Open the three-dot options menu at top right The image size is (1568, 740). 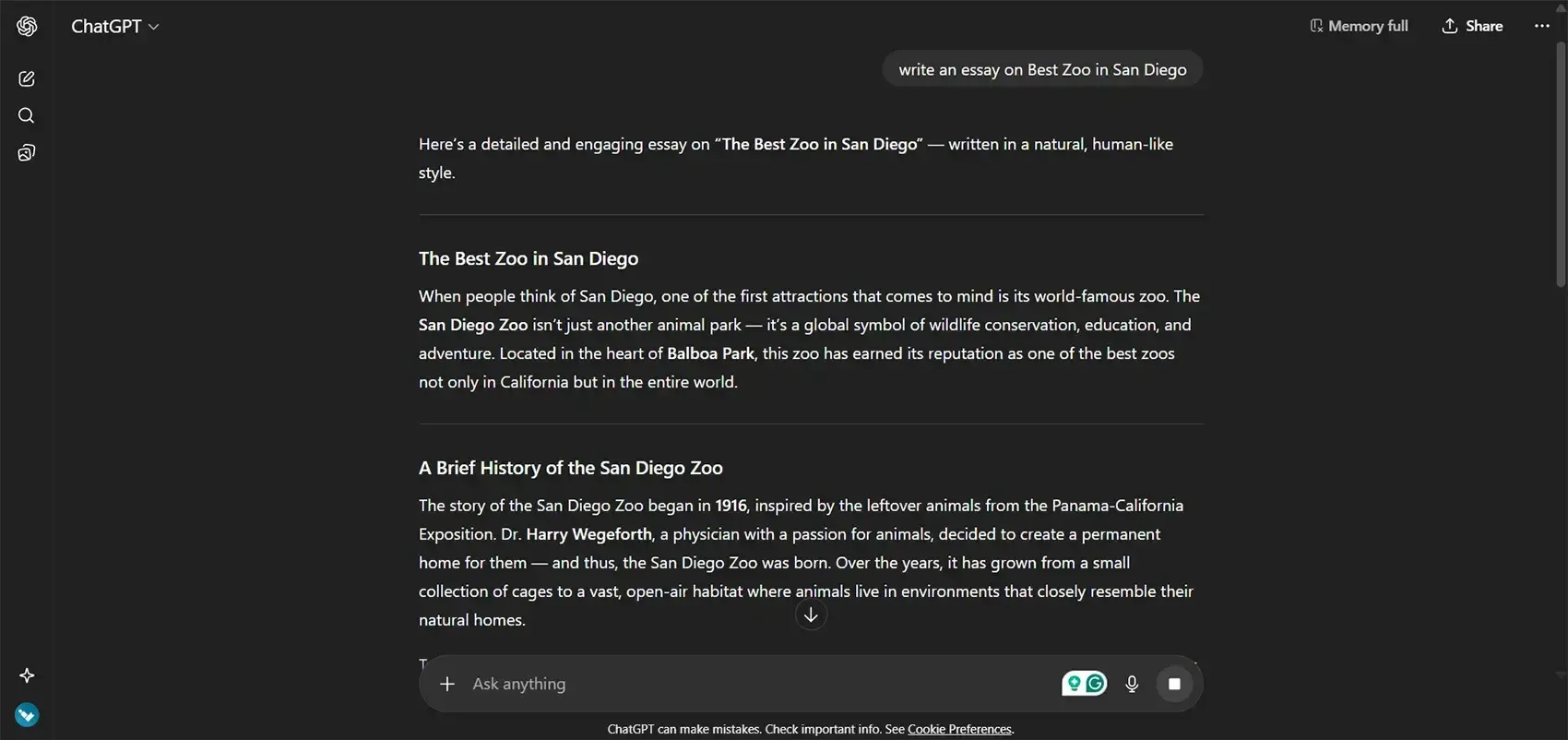tap(1541, 26)
